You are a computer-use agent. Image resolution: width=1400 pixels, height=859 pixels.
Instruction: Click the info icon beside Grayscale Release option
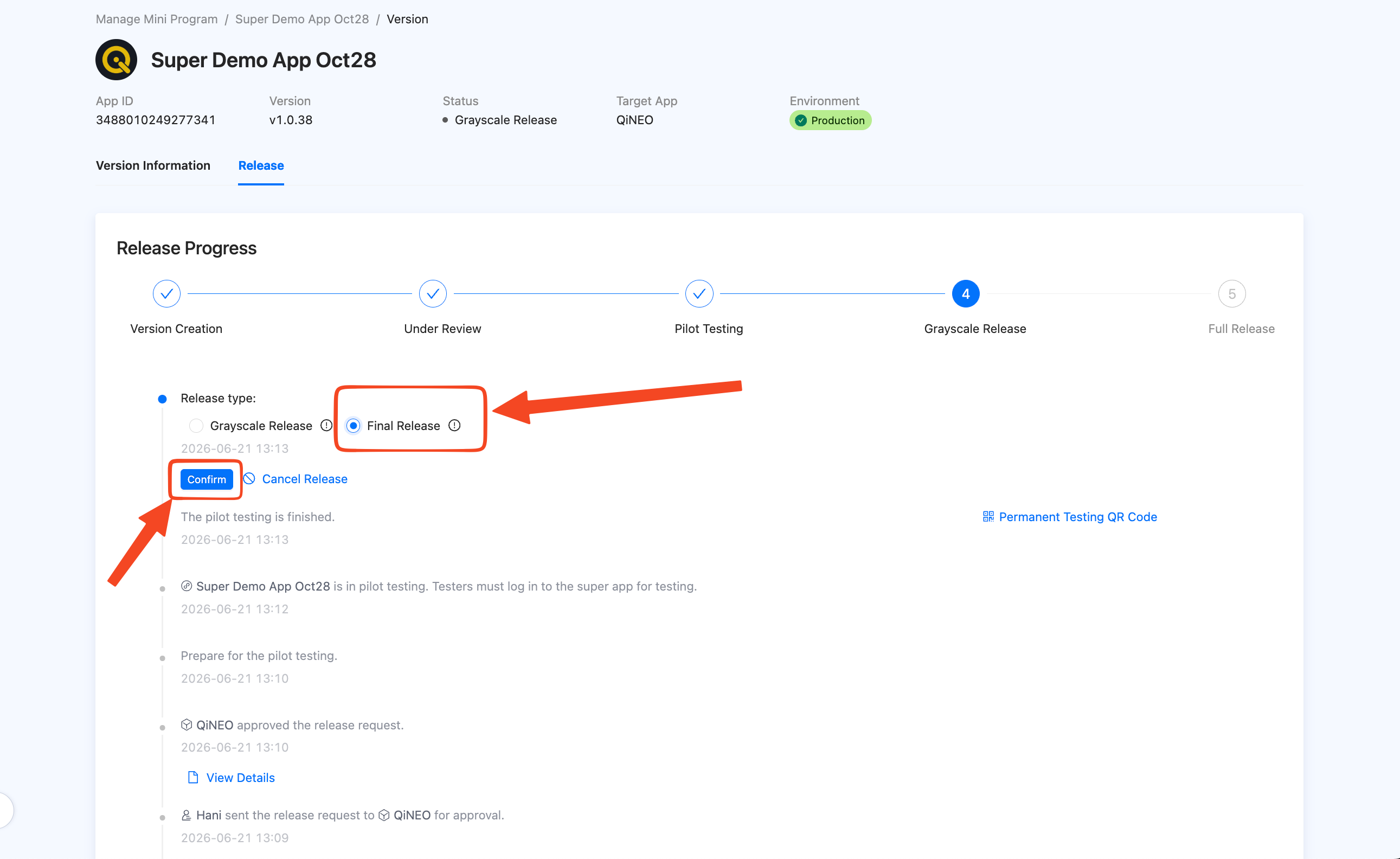click(x=326, y=425)
